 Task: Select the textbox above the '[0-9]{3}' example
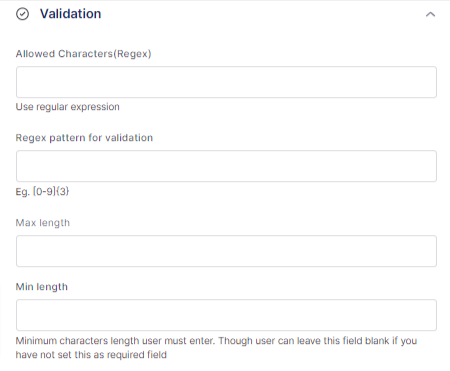click(x=226, y=166)
